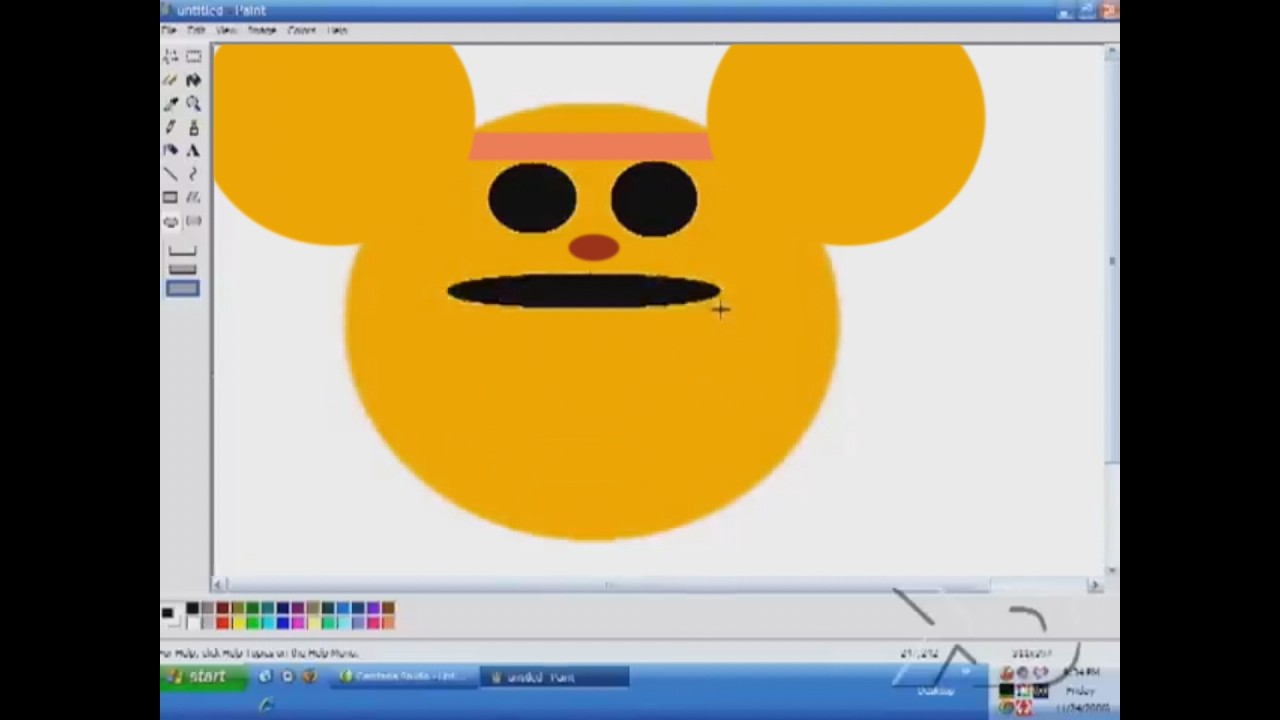
Task: Select the Text tool (letter A)
Action: [193, 150]
